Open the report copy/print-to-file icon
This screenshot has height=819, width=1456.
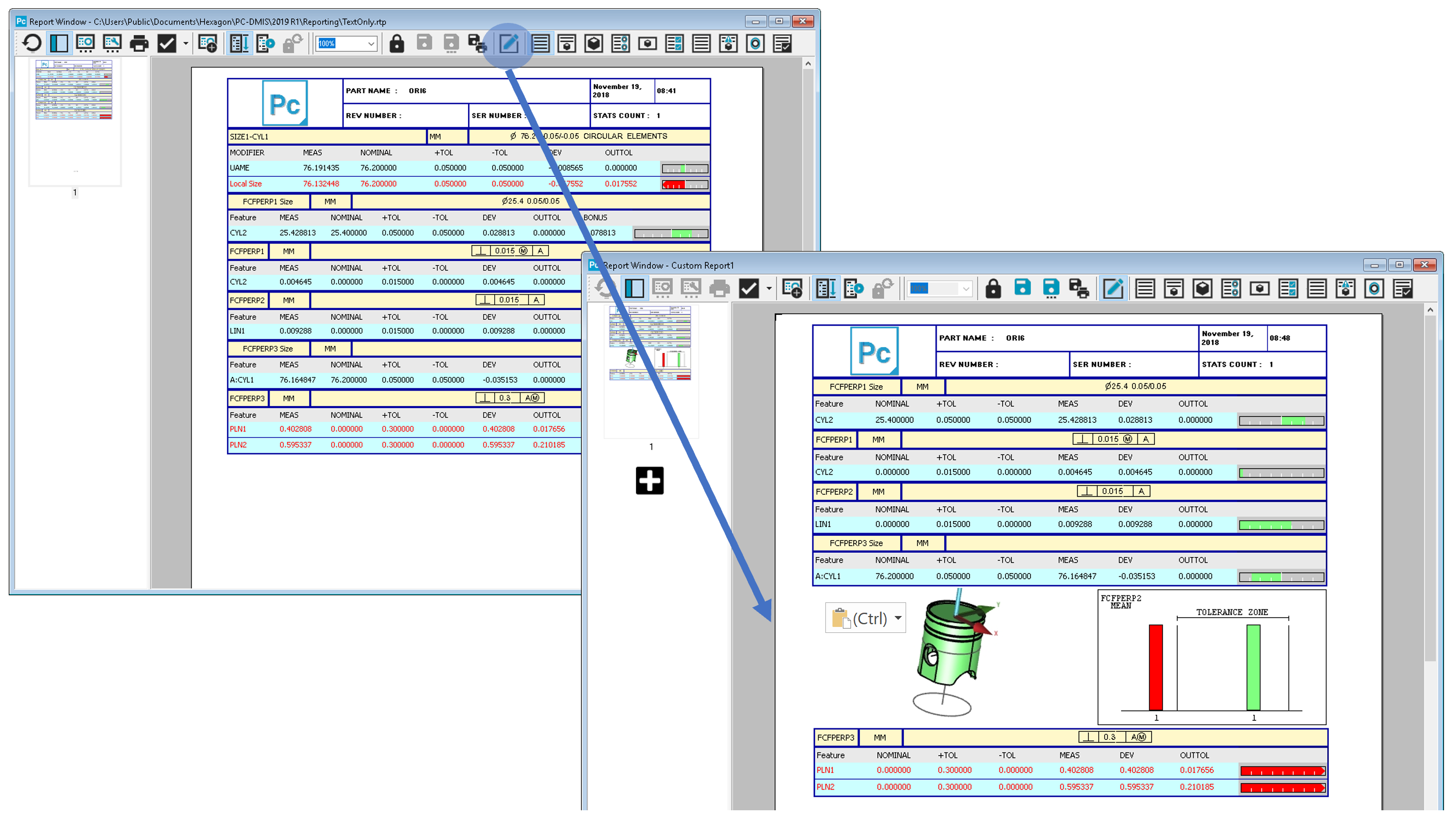tap(476, 43)
